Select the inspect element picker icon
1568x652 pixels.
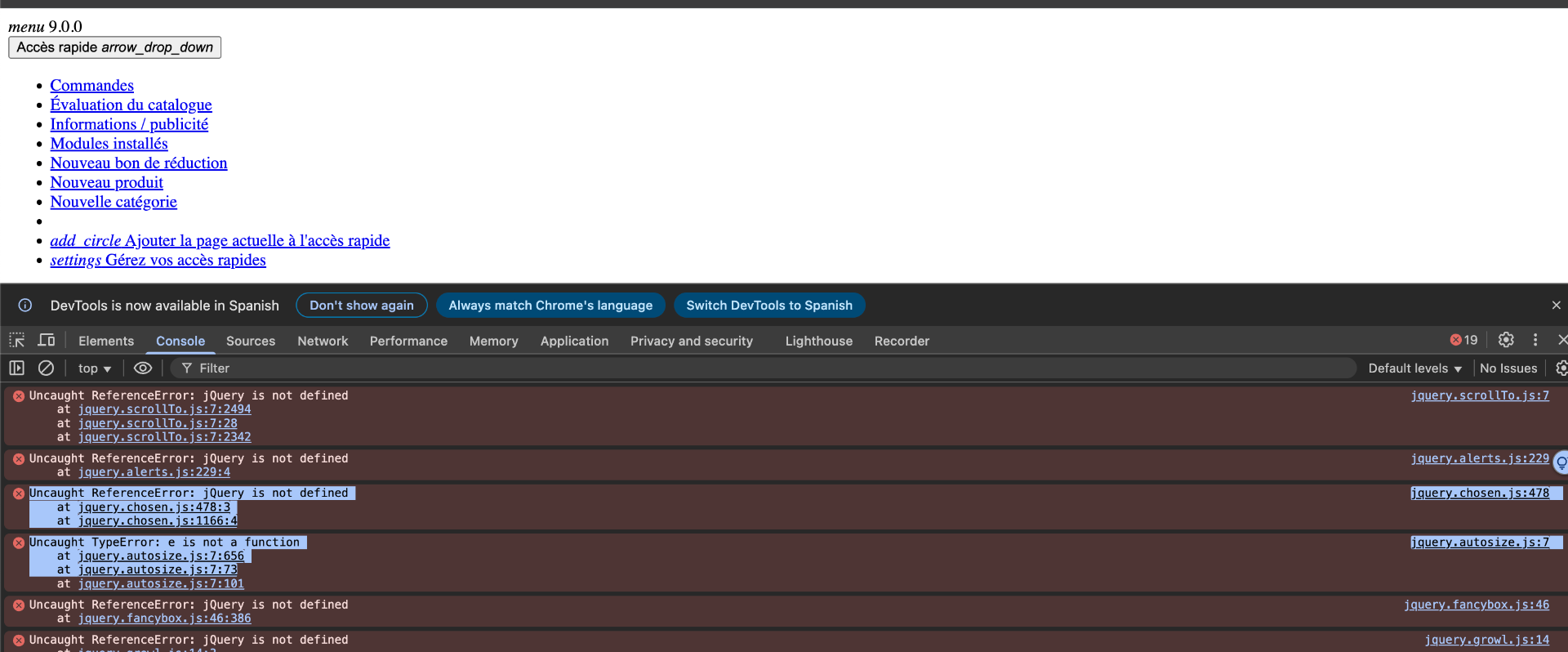click(16, 340)
